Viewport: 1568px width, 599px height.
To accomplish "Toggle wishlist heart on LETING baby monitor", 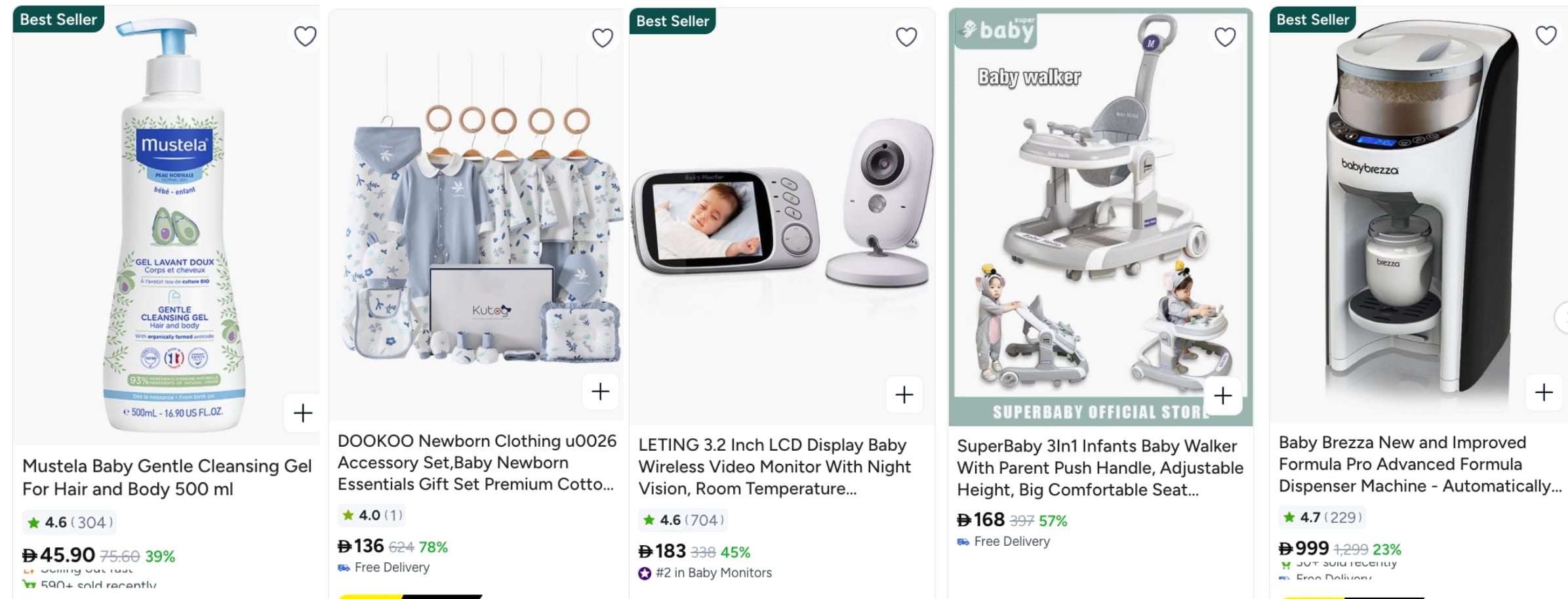I will coord(906,37).
